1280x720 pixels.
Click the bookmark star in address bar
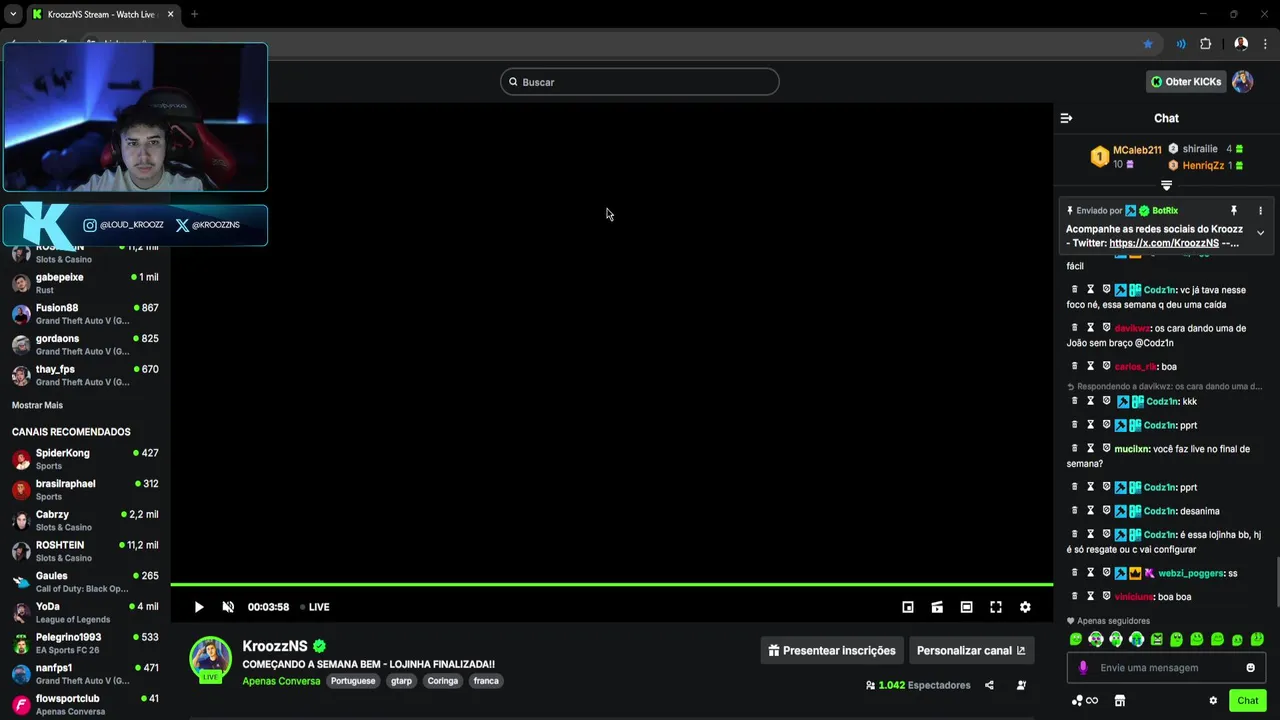(x=1148, y=44)
